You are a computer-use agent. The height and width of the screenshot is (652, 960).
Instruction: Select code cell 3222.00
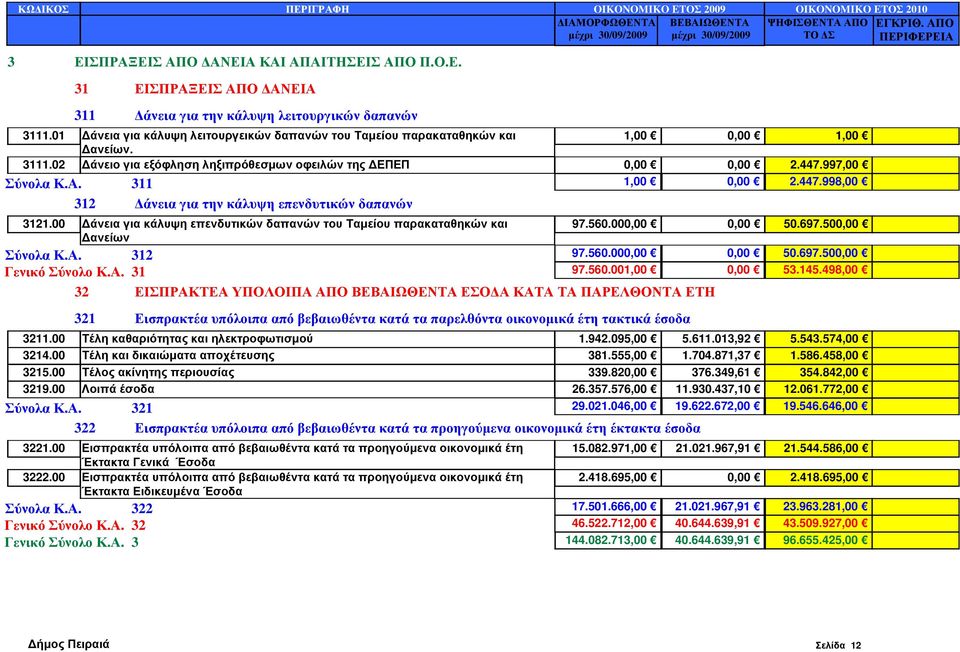tap(43, 478)
